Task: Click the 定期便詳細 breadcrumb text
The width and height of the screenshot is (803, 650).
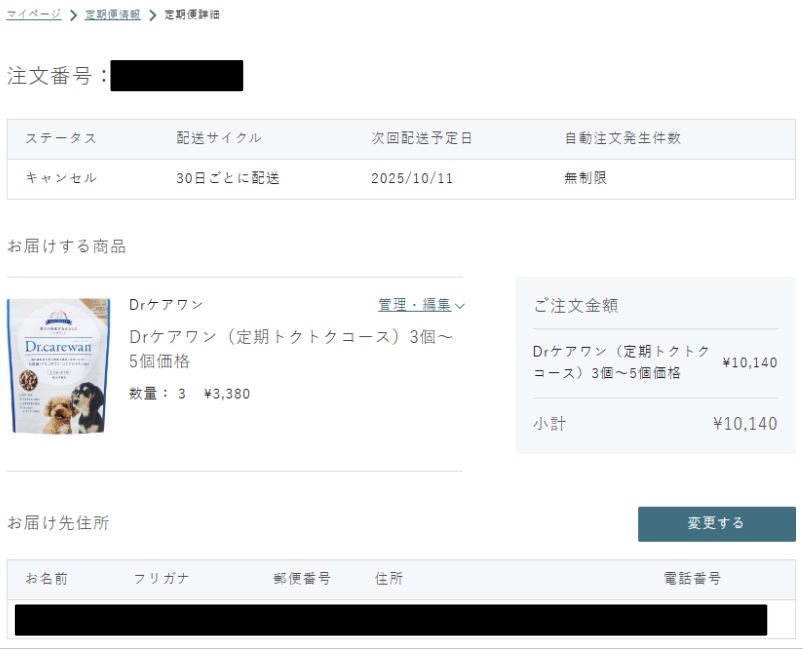Action: (192, 15)
